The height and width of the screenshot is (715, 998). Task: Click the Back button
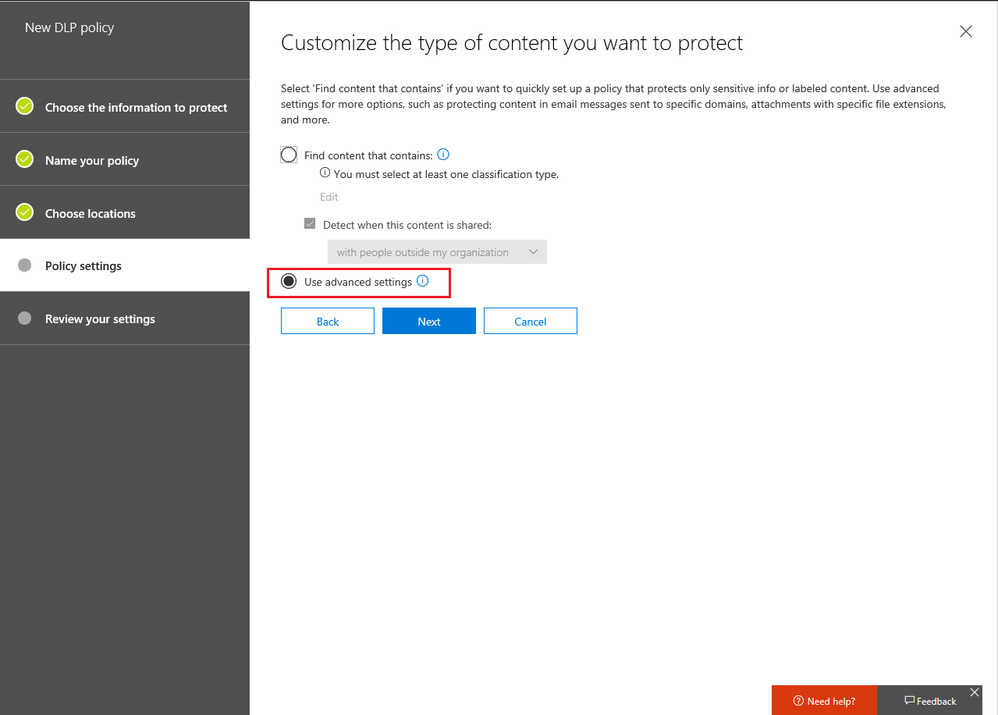(x=328, y=321)
